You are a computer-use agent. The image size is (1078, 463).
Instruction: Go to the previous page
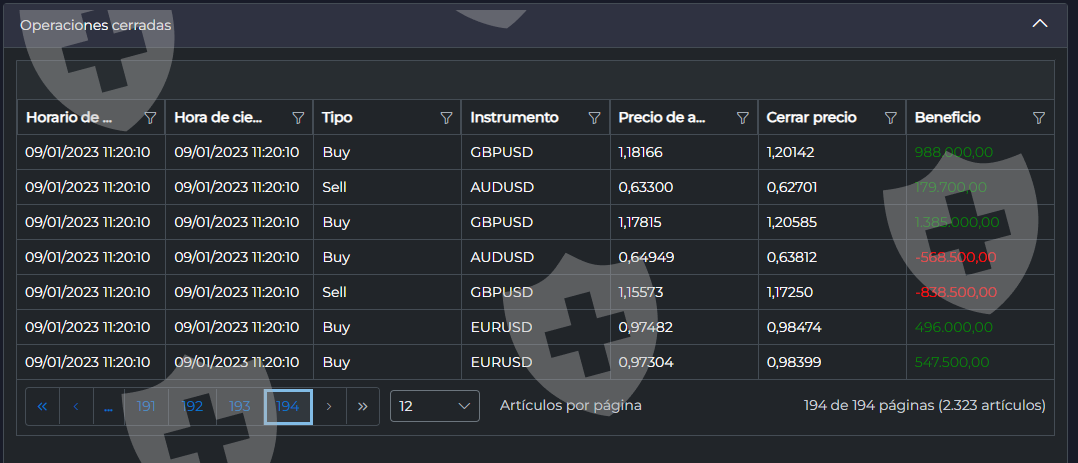[x=75, y=407]
